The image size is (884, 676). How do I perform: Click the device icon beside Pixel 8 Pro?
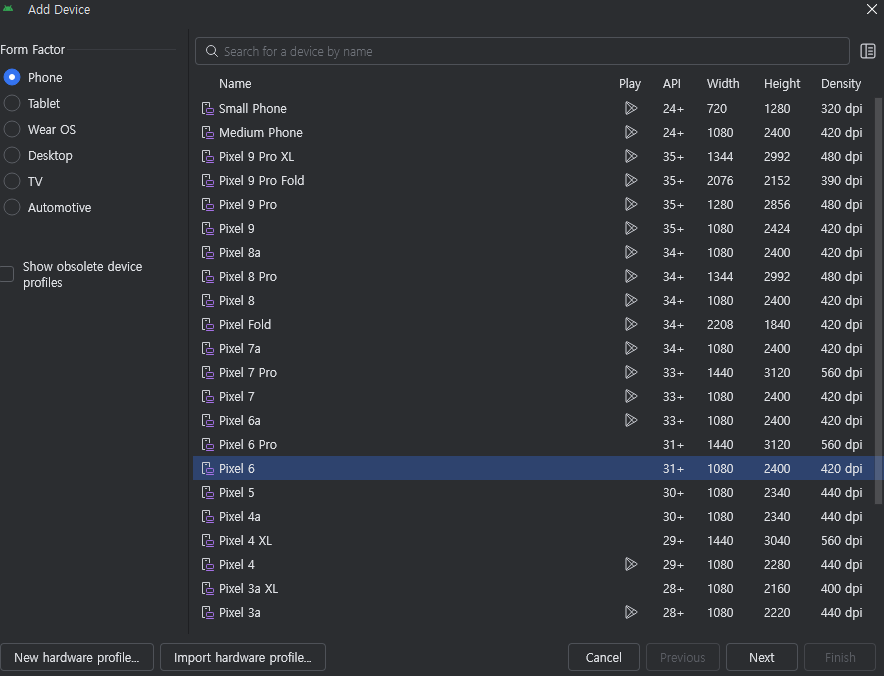[207, 276]
